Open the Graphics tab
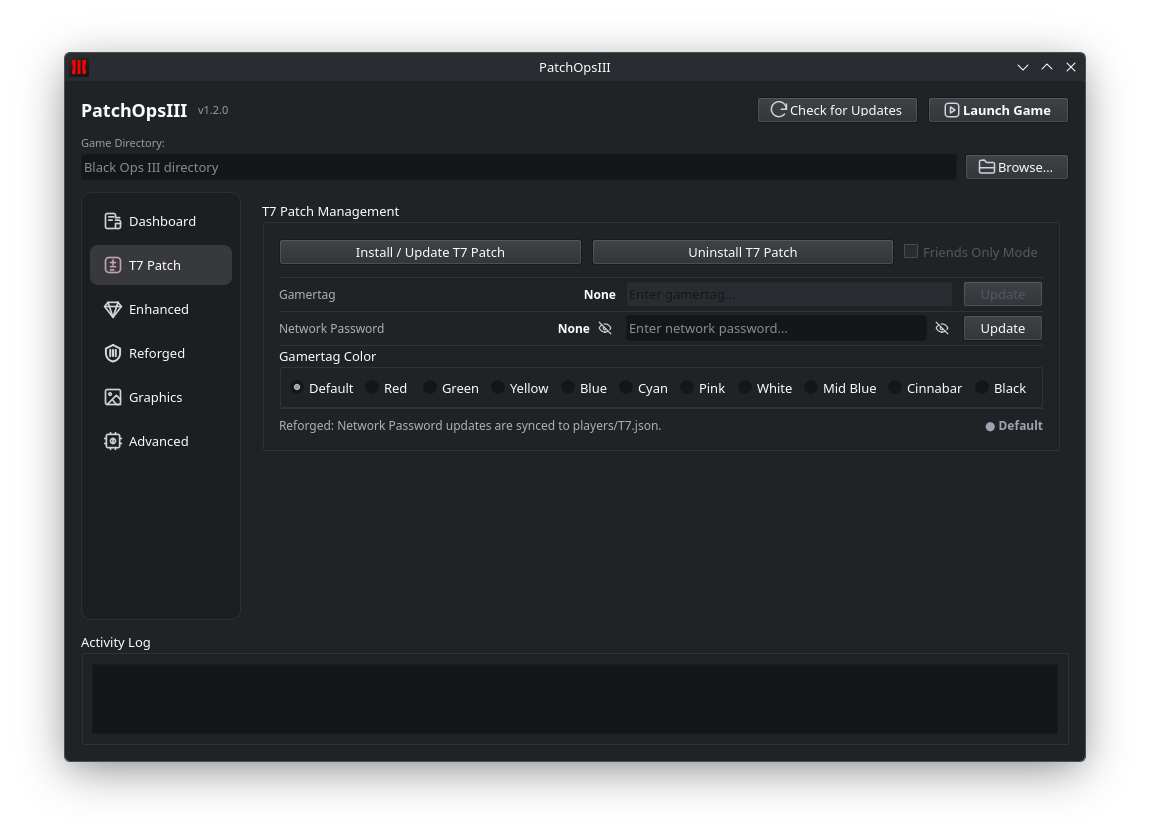Viewport: 1150px width, 838px height. (161, 397)
